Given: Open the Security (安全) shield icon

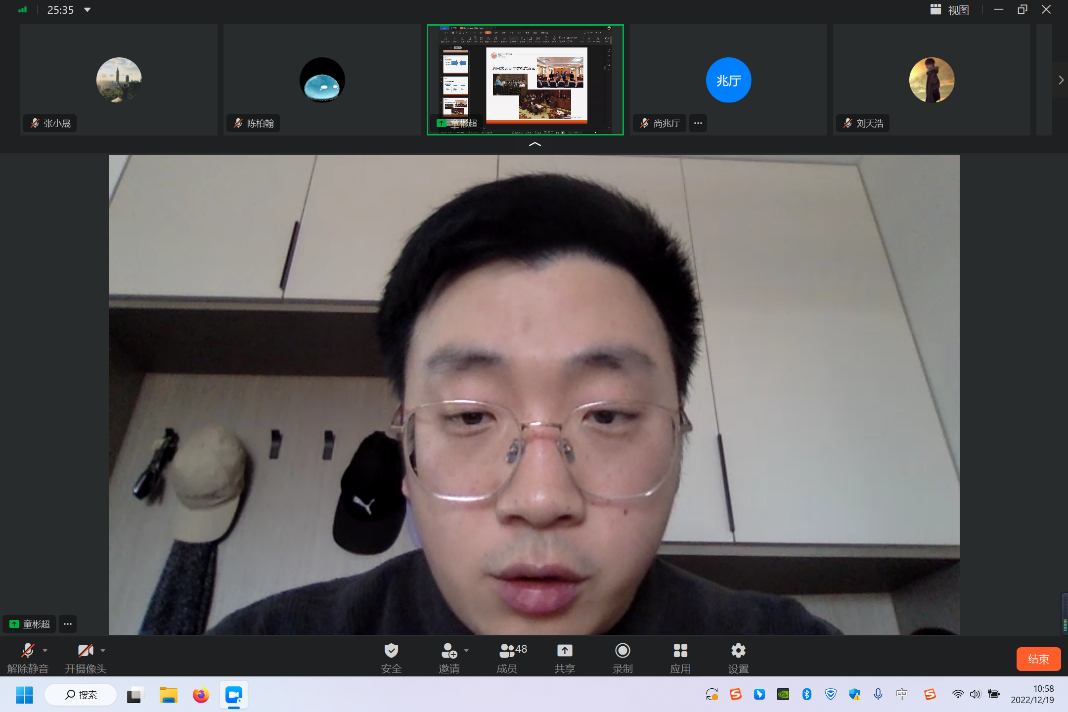Looking at the screenshot, I should click(x=391, y=651).
